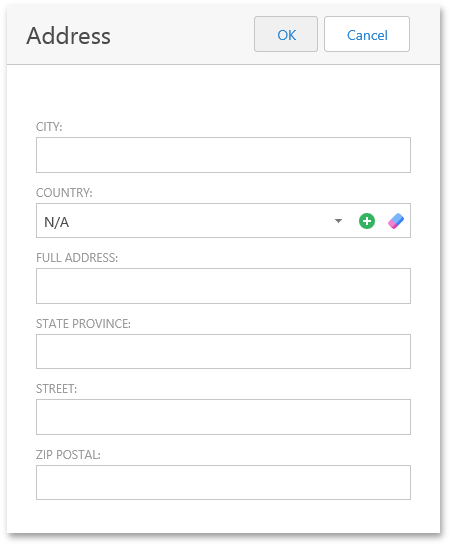Click the CITY field label
453x548 pixels.
[49, 127]
